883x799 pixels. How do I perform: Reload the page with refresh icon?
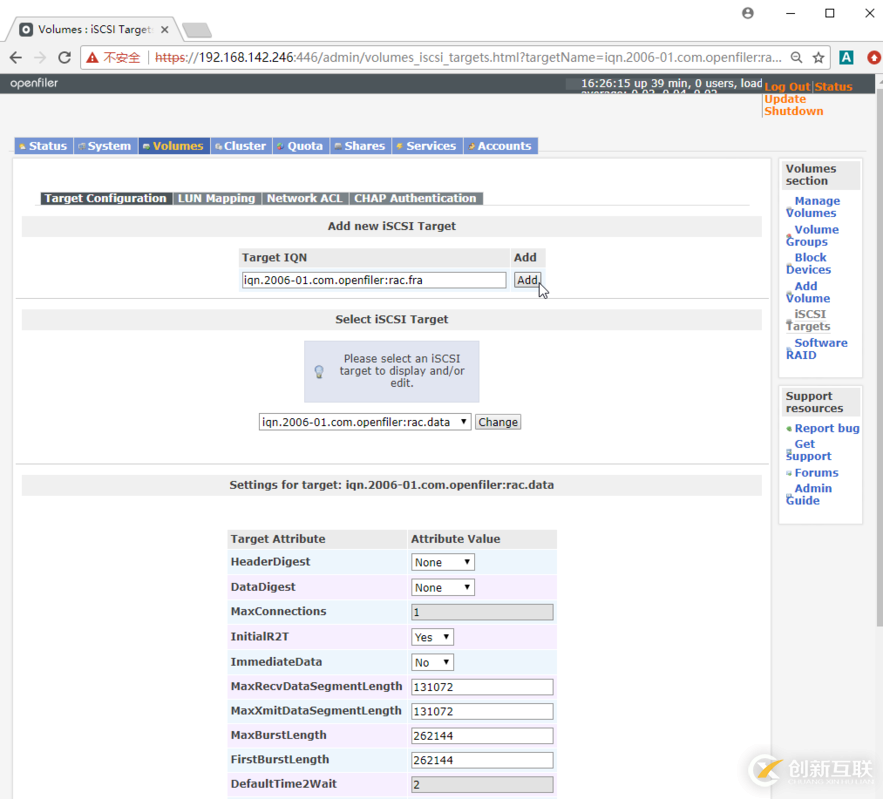[64, 58]
